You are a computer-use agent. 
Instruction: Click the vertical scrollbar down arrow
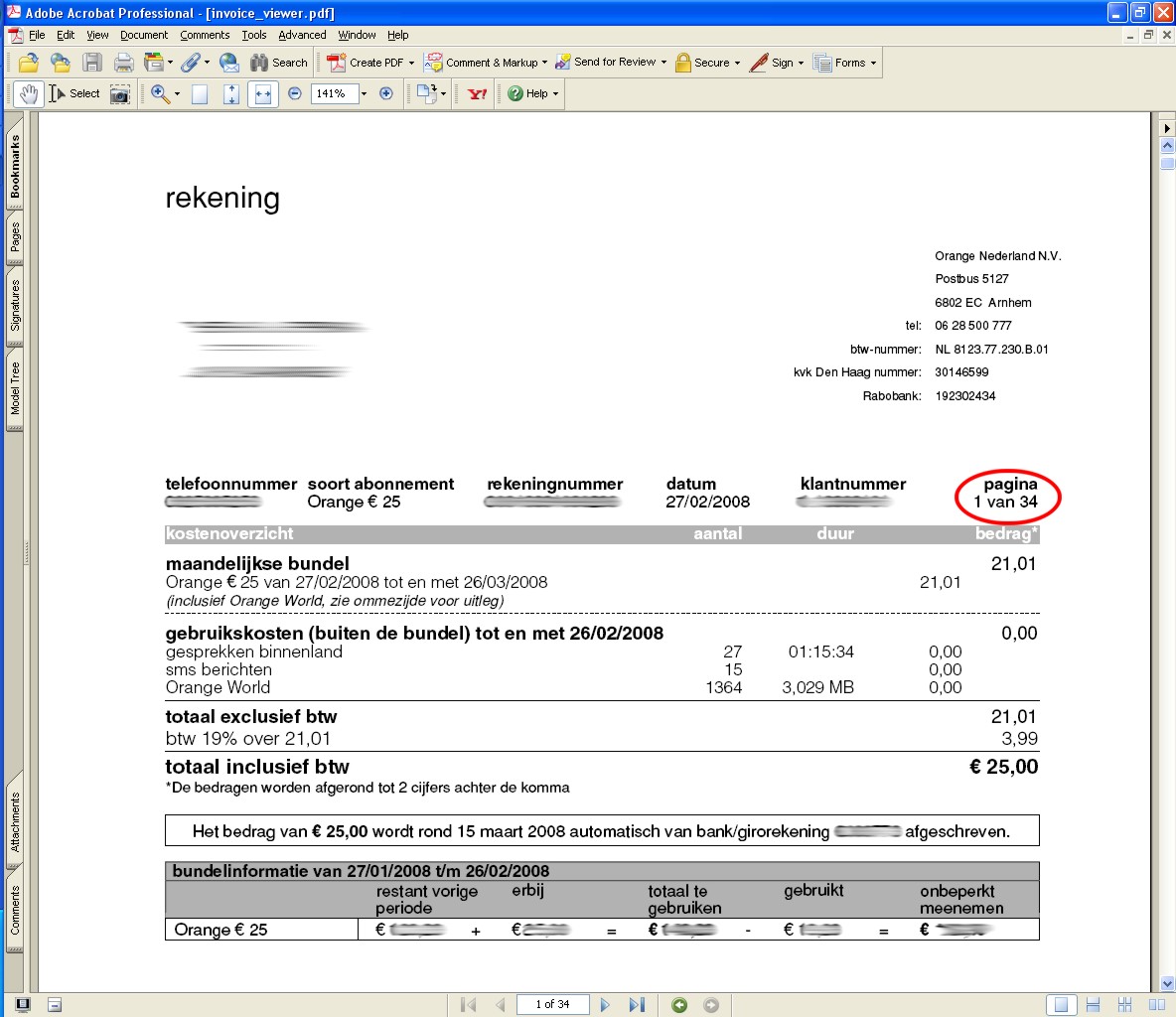click(1167, 983)
